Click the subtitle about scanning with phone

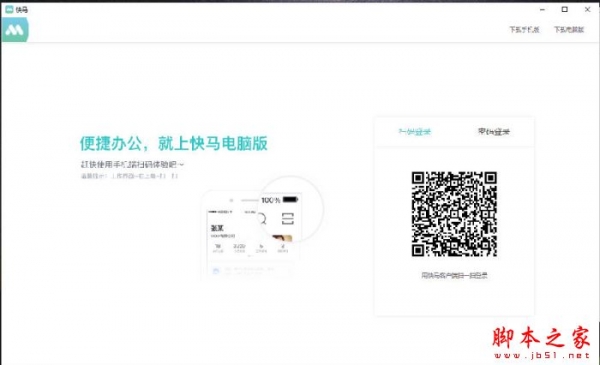tap(132, 164)
